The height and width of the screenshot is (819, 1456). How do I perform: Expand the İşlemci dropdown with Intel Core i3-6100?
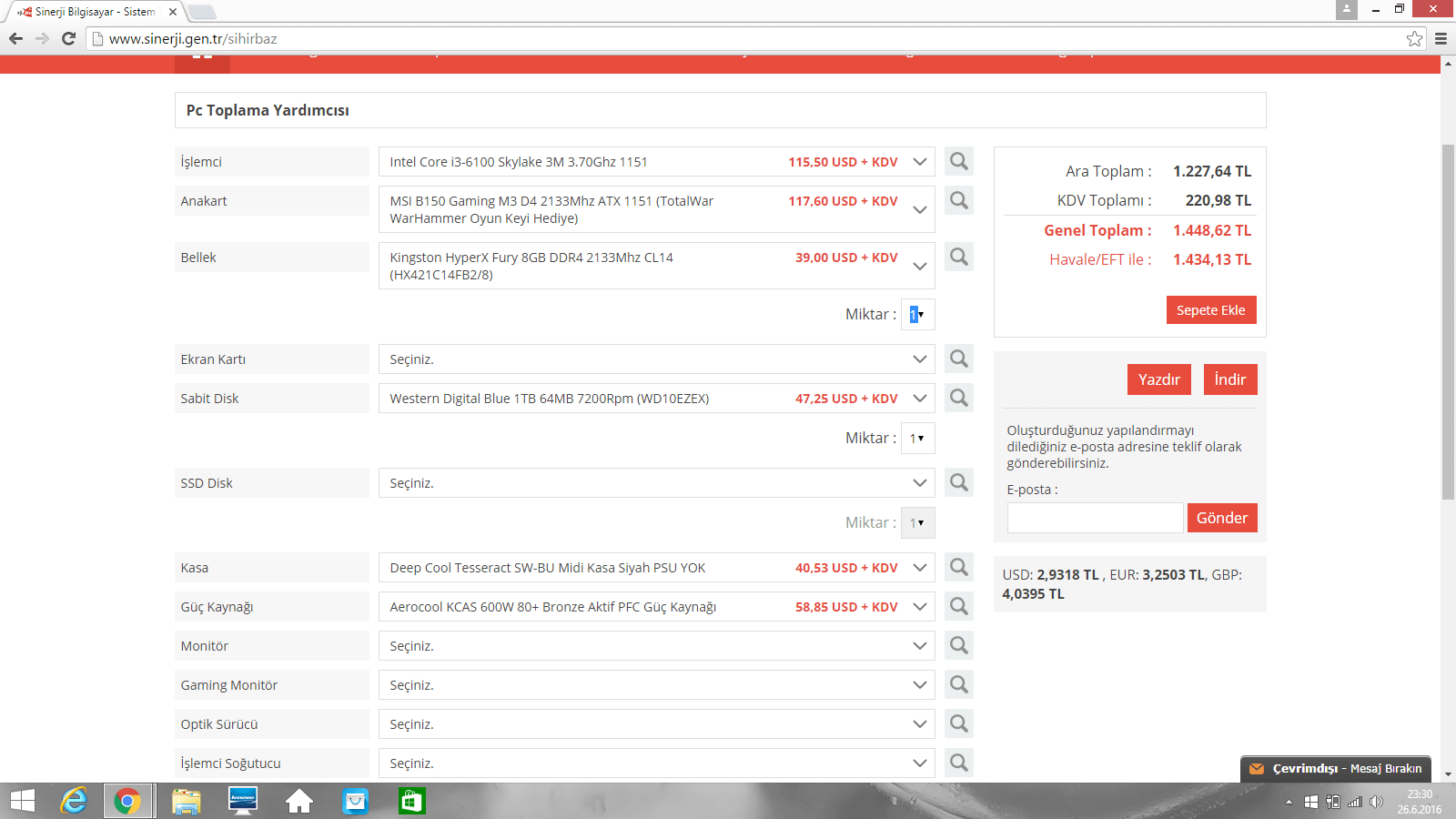pos(657,162)
